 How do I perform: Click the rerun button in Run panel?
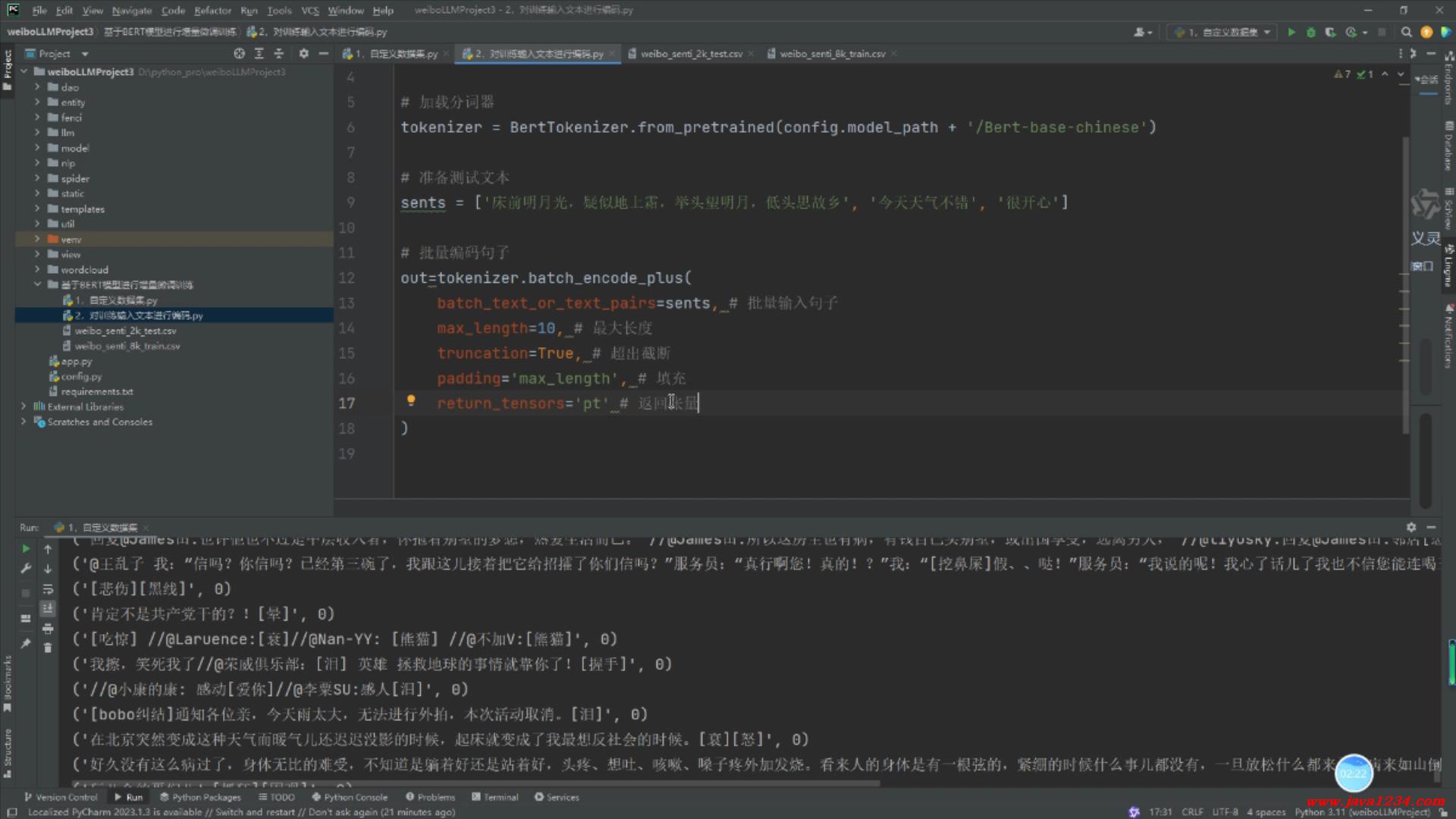tap(26, 548)
